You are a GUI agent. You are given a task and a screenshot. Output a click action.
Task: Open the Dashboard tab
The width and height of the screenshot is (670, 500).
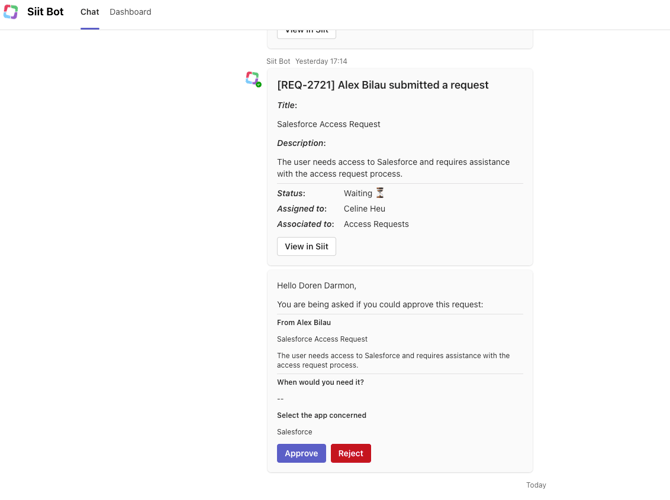tap(130, 12)
